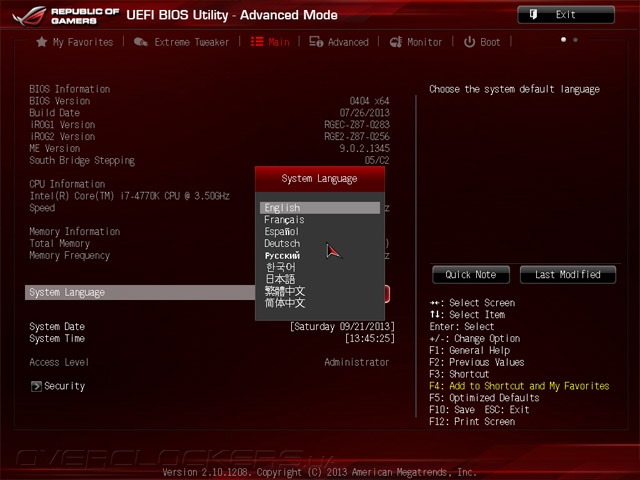Click the first page indicator dot

coord(563,40)
